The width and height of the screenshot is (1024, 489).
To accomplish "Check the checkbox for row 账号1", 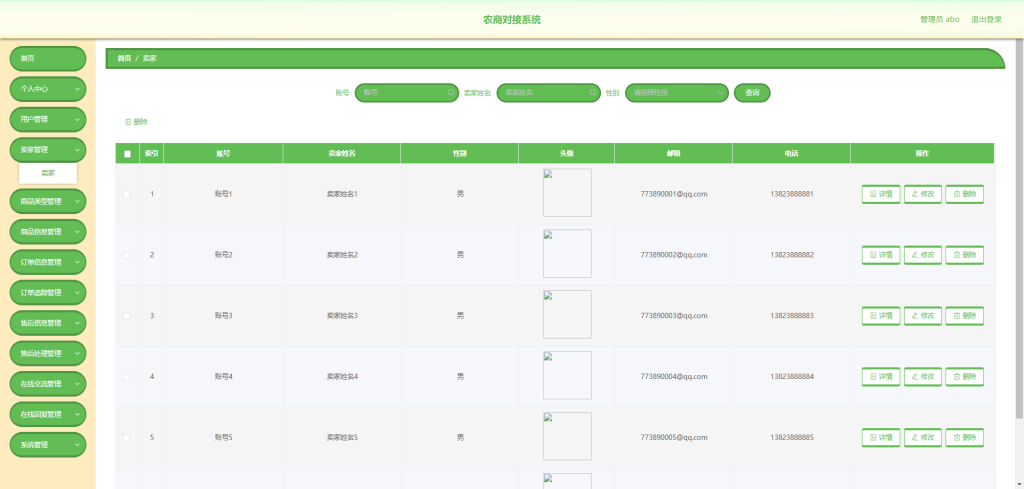I will coord(127,194).
